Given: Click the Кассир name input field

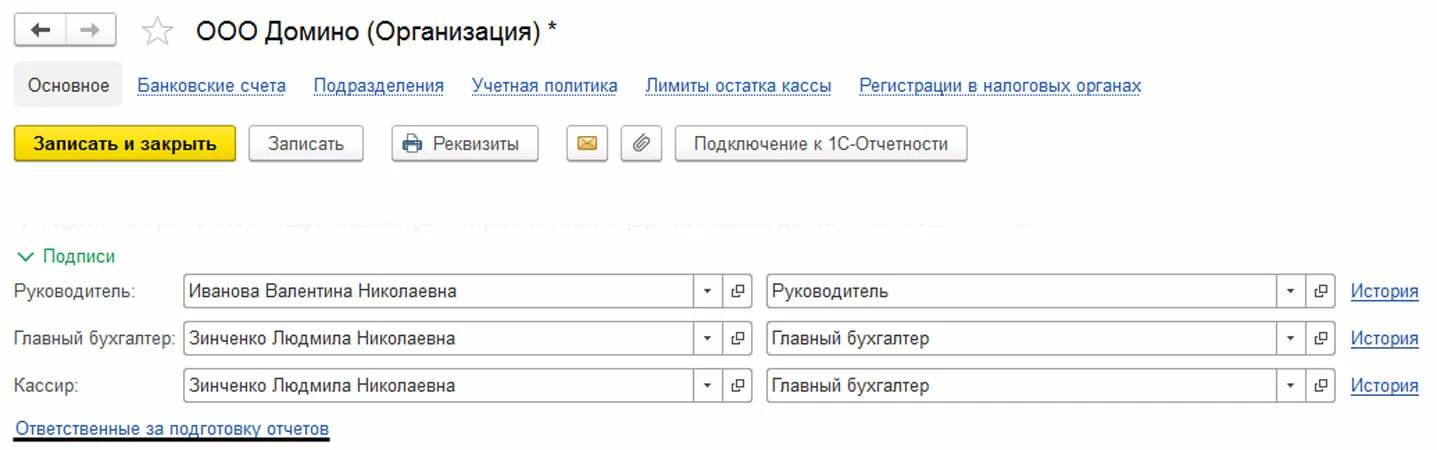Looking at the screenshot, I should click(x=438, y=386).
